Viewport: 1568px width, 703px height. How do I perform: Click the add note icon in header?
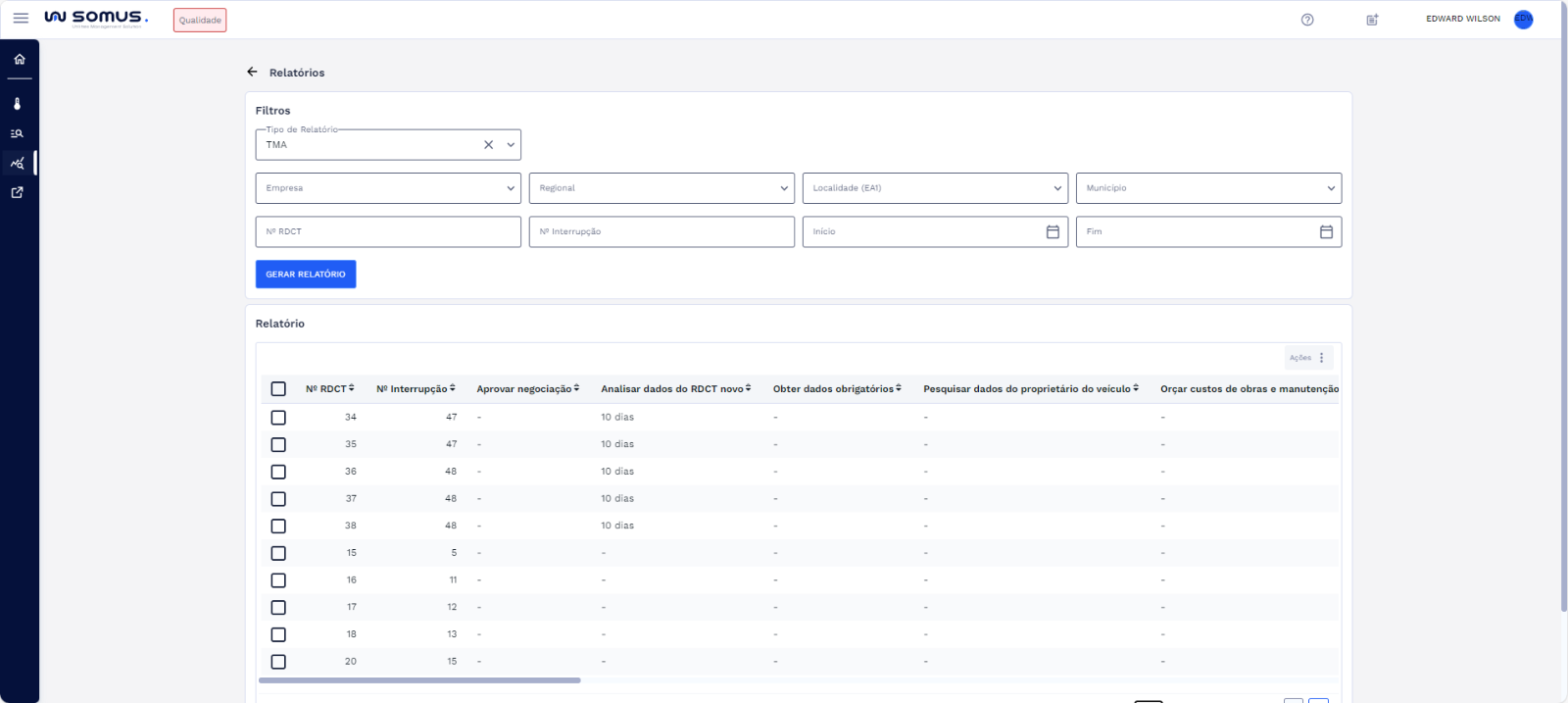point(1372,20)
